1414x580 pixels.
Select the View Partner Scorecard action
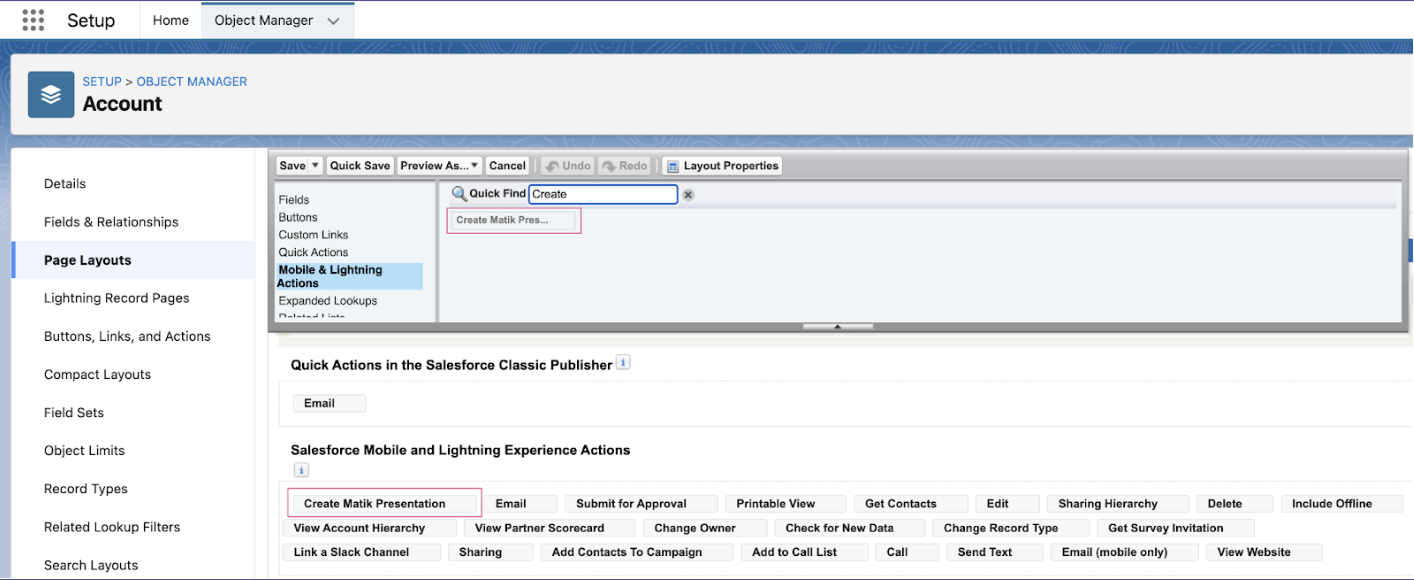[550, 528]
